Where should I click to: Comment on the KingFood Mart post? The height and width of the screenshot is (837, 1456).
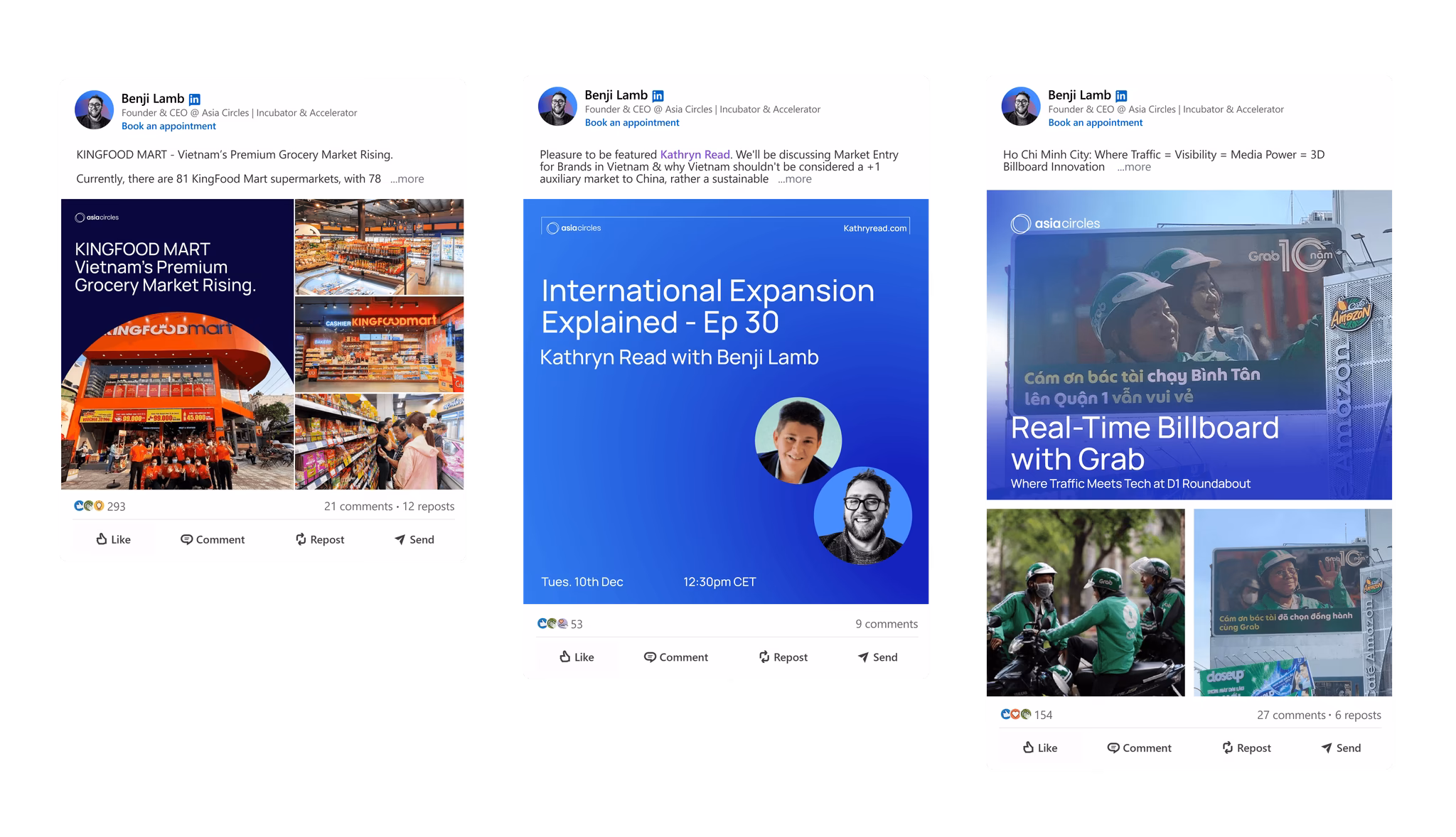point(213,539)
